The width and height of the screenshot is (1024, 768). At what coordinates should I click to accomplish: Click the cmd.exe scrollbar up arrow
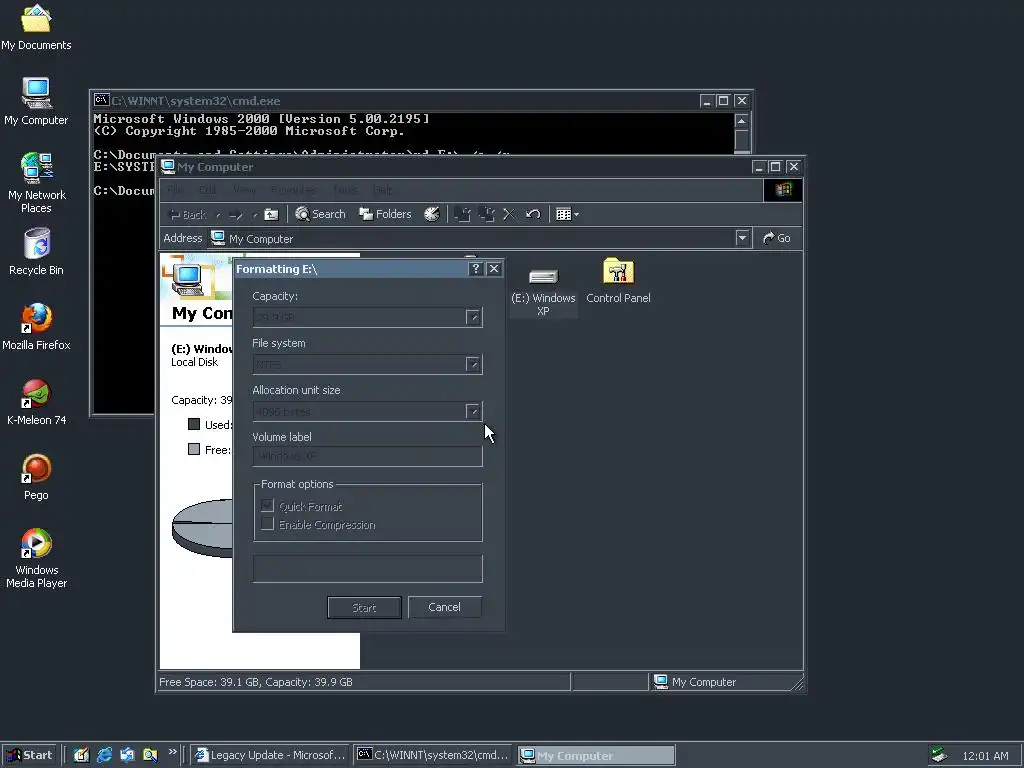click(x=741, y=121)
